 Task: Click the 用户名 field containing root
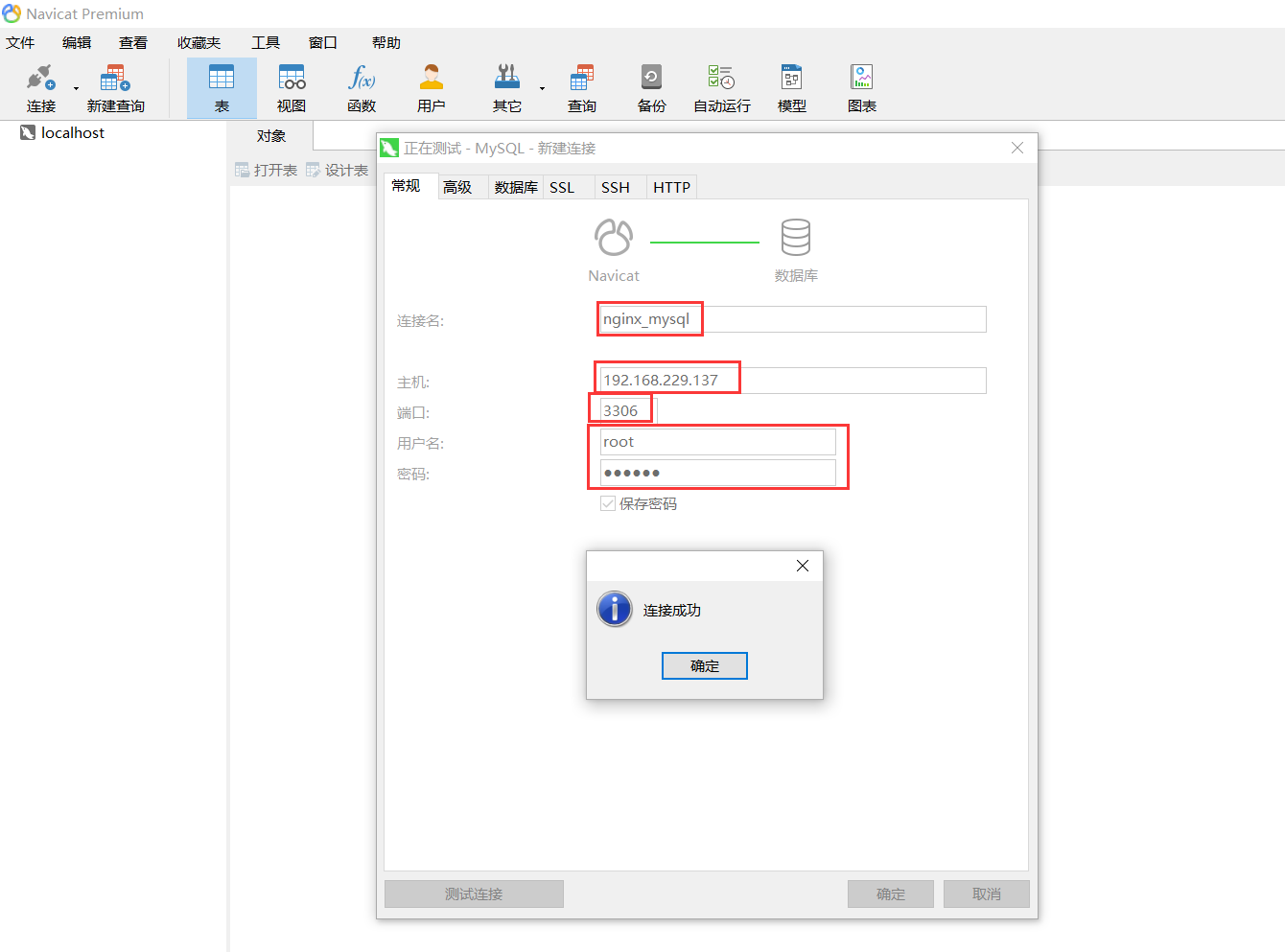[718, 442]
